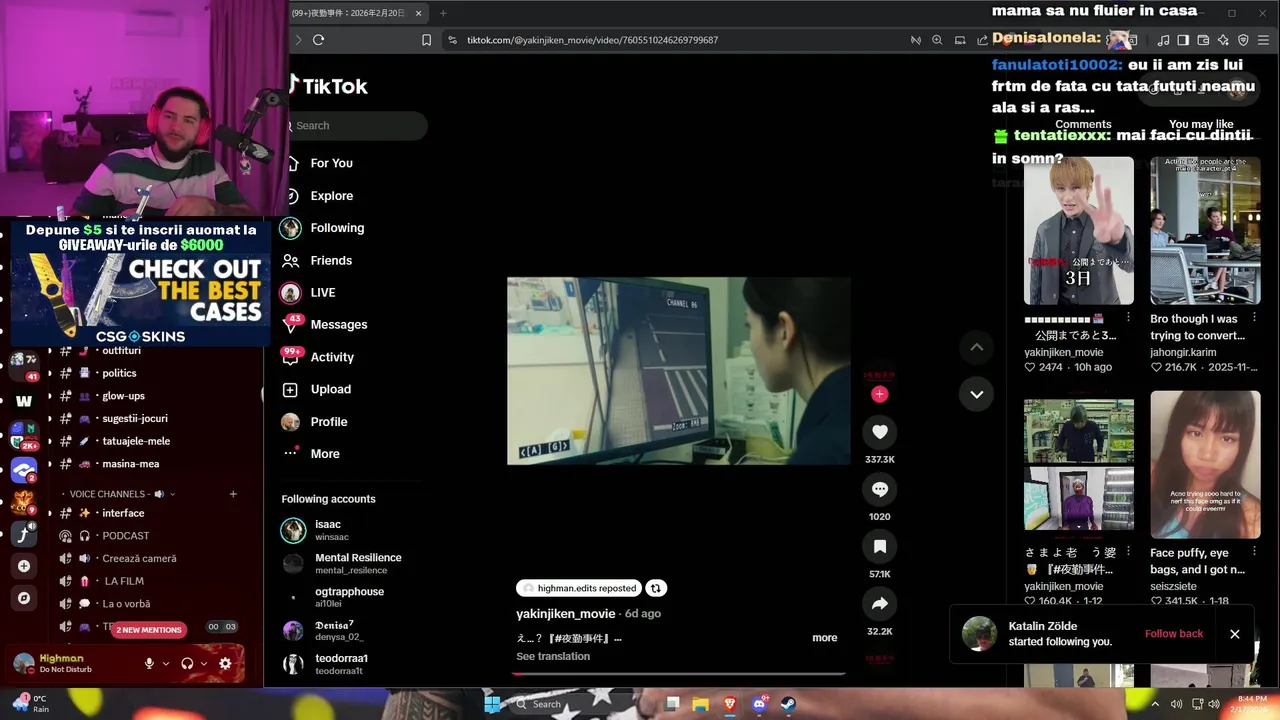Create voice channel with plus icon
Viewport: 1280px width, 720px height.
[233, 494]
